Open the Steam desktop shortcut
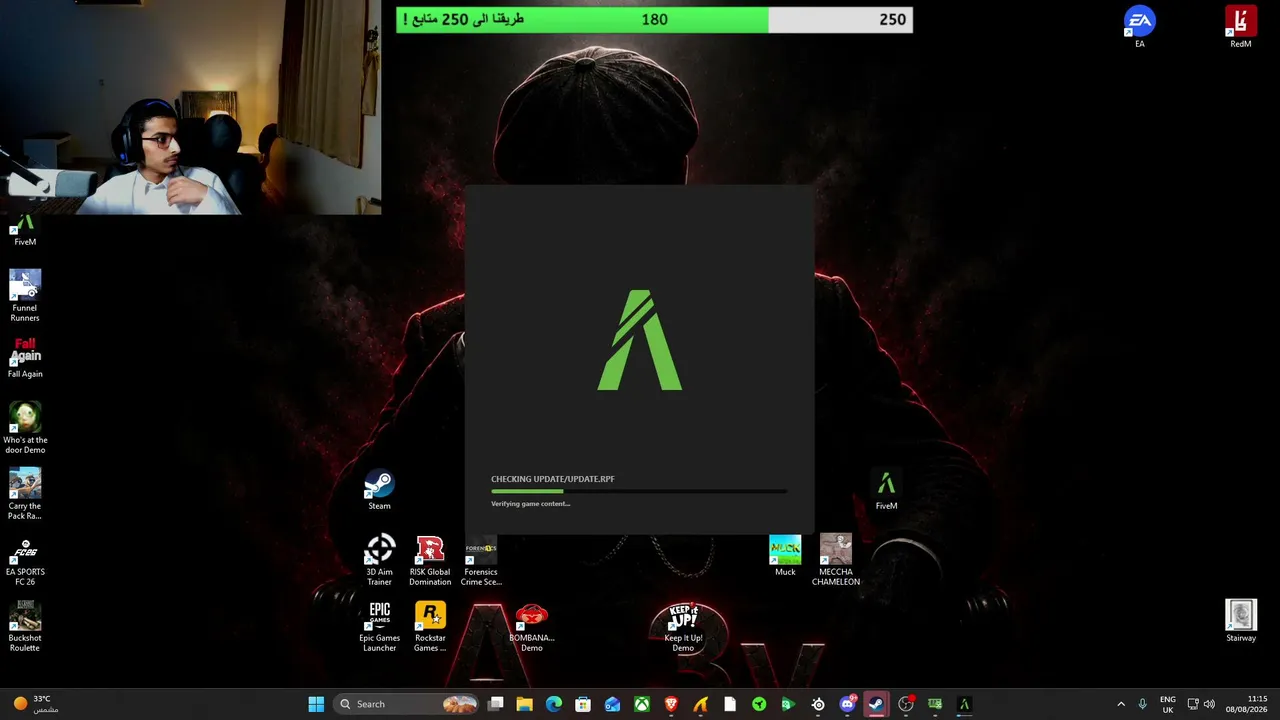This screenshot has height=720, width=1280. (x=379, y=490)
